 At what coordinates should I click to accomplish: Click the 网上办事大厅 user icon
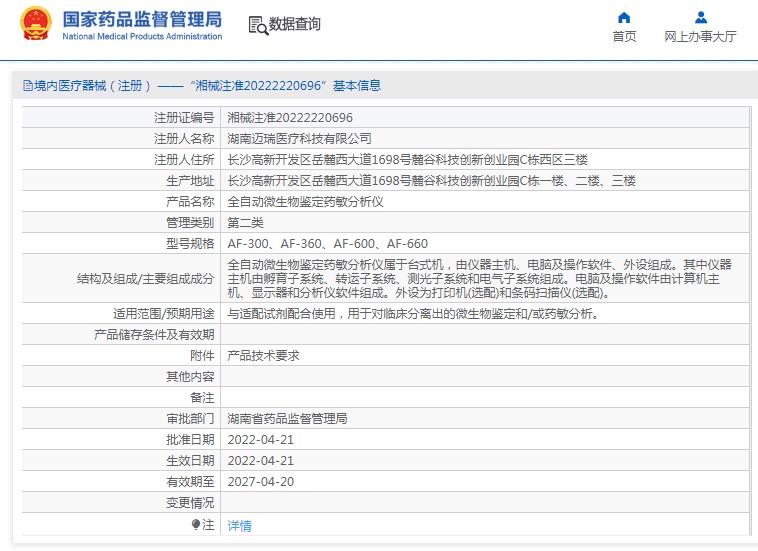click(x=700, y=18)
